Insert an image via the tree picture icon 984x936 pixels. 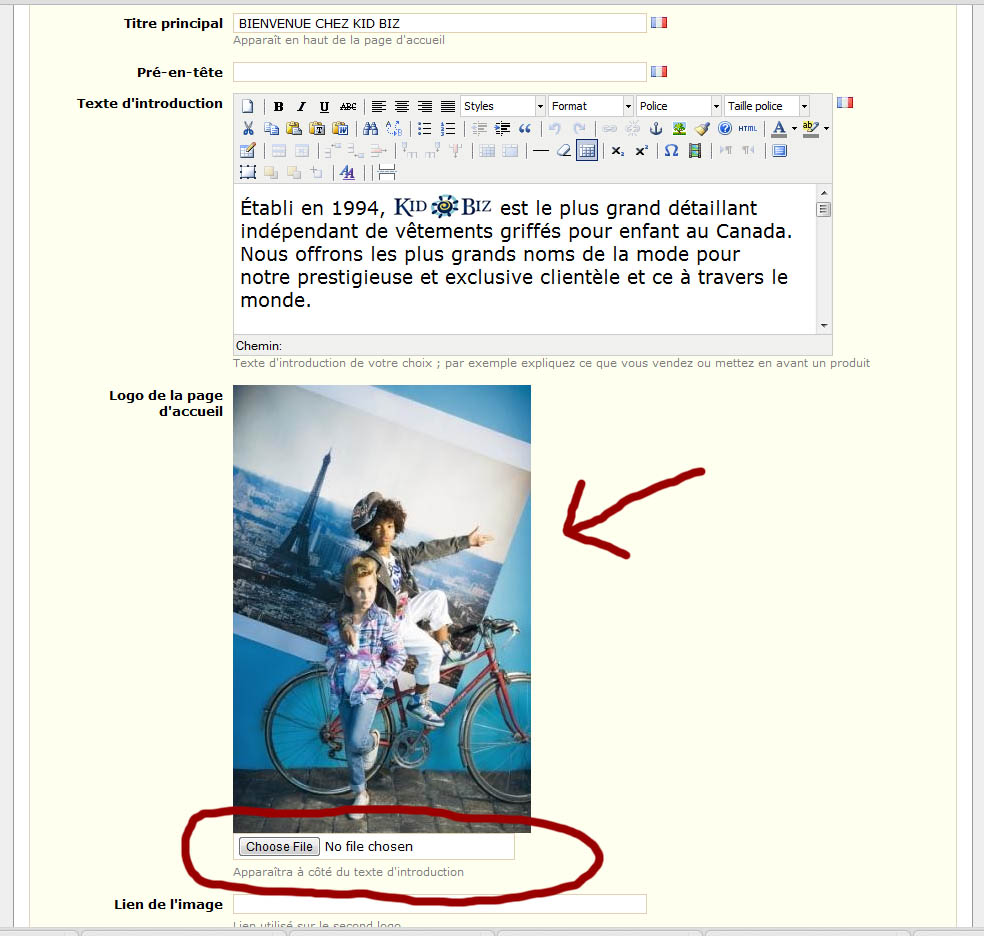(x=679, y=129)
